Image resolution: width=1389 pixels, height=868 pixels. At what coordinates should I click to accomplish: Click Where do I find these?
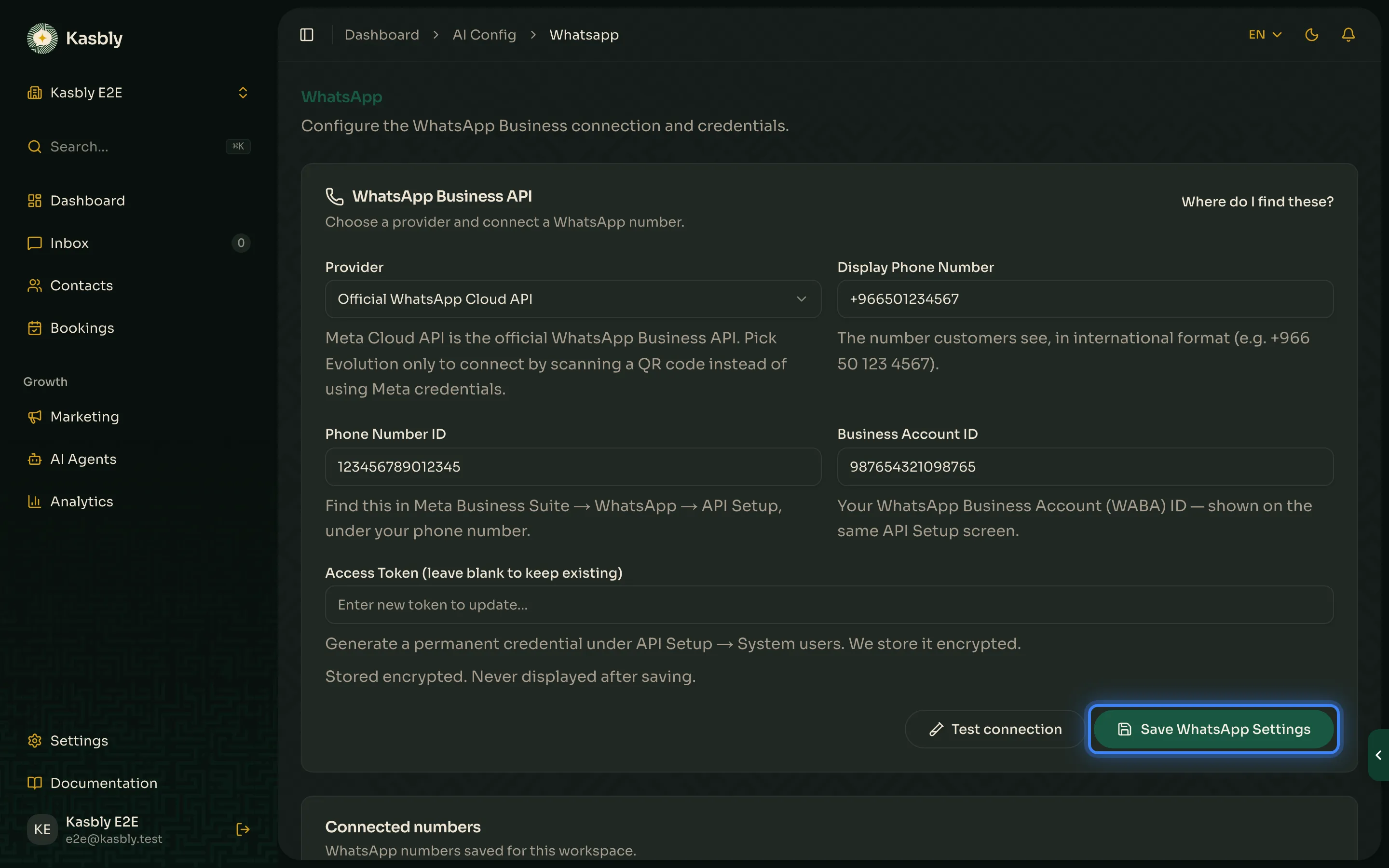coord(1257,202)
